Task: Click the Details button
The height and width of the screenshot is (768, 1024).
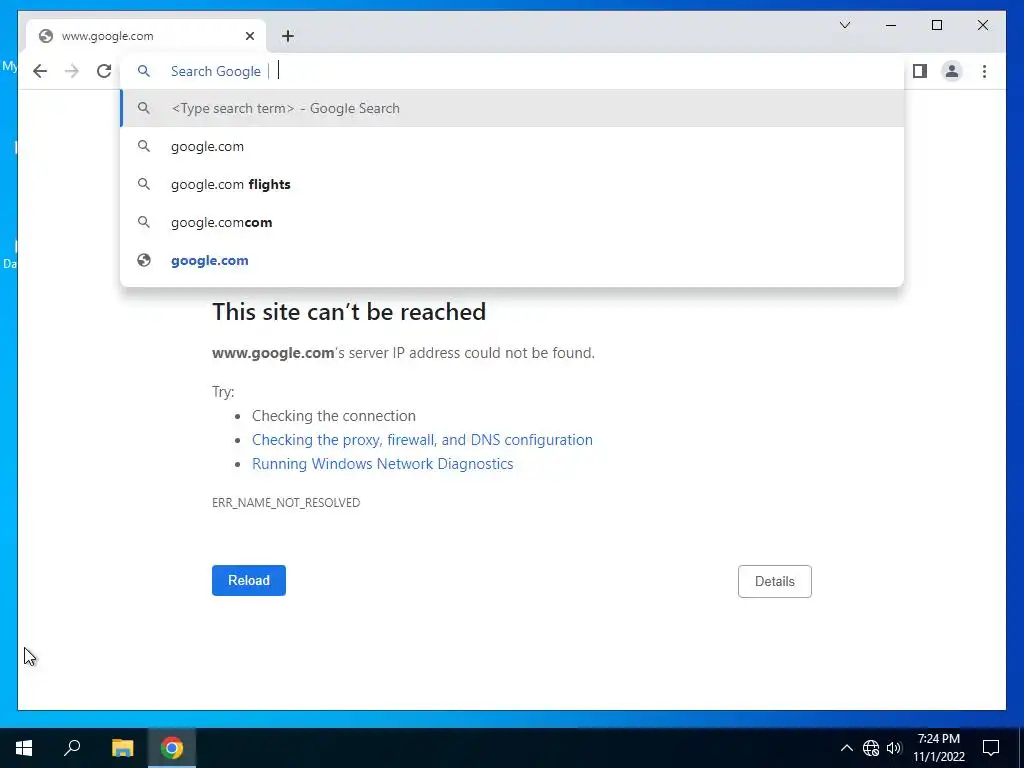Action: point(775,581)
